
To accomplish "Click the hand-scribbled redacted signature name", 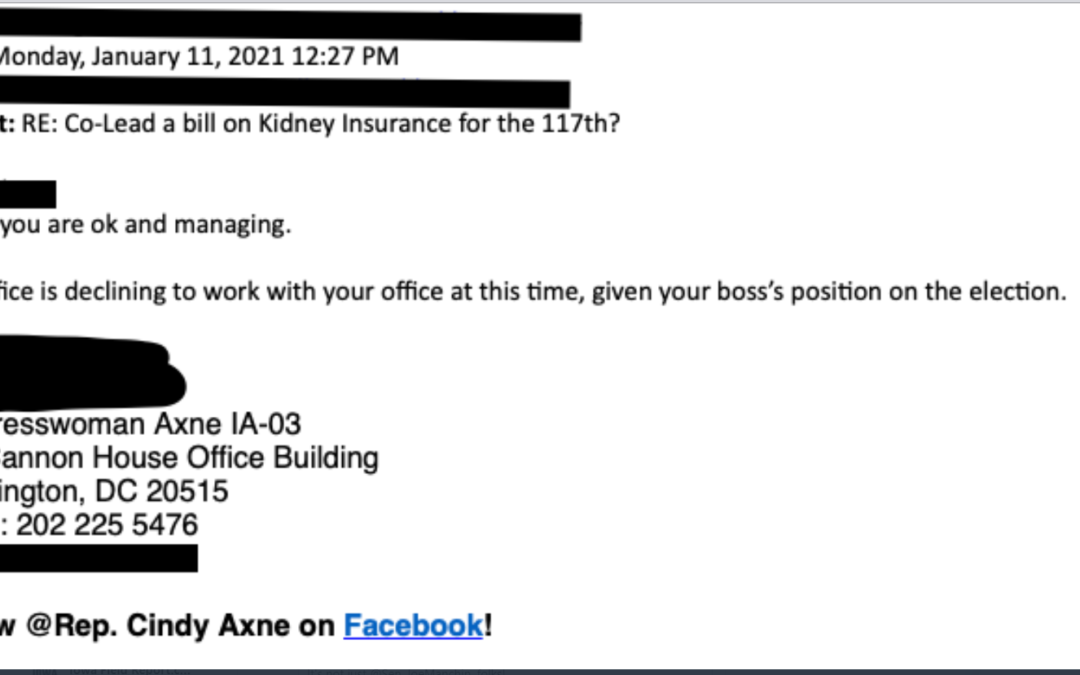I will pos(91,372).
